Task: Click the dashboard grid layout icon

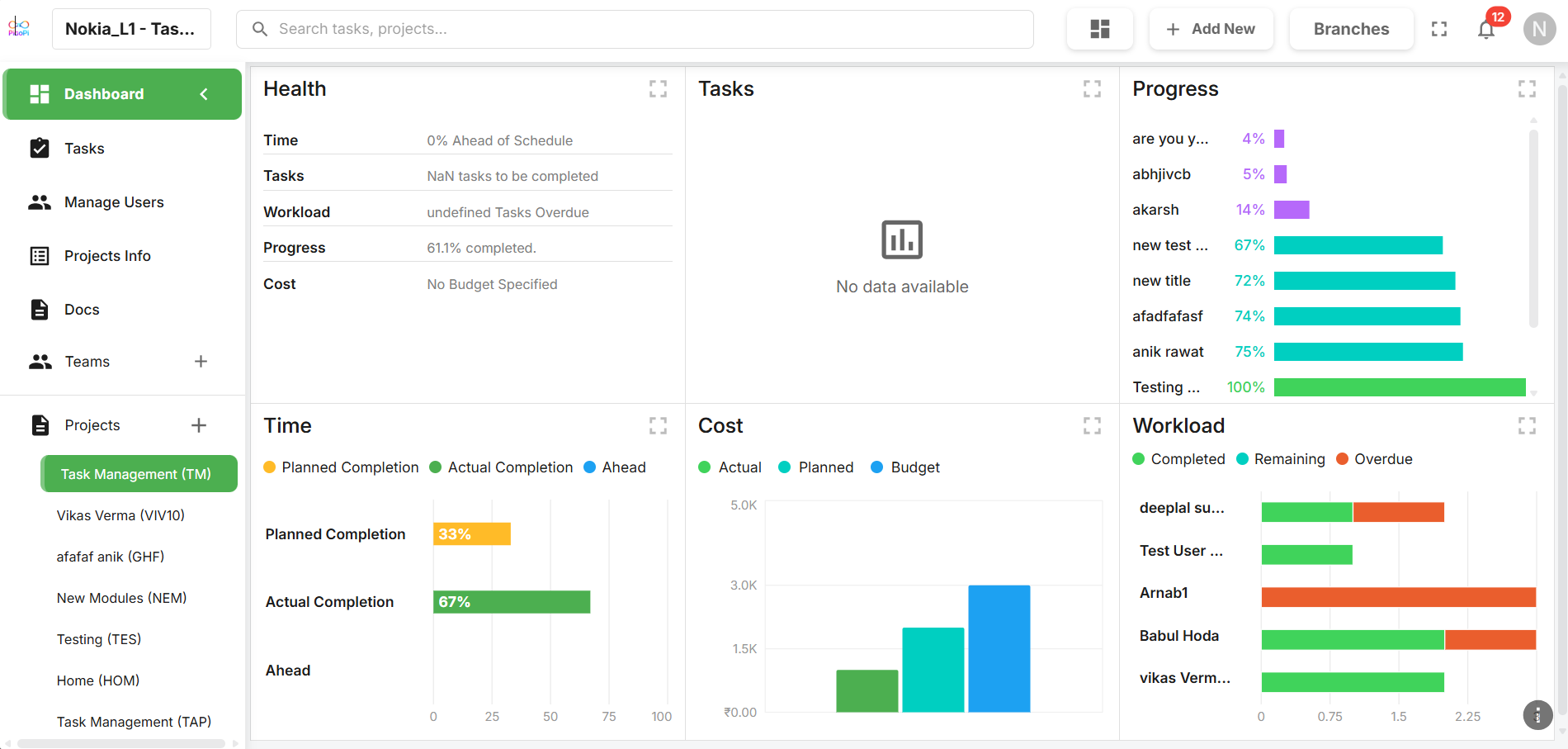Action: [1099, 30]
